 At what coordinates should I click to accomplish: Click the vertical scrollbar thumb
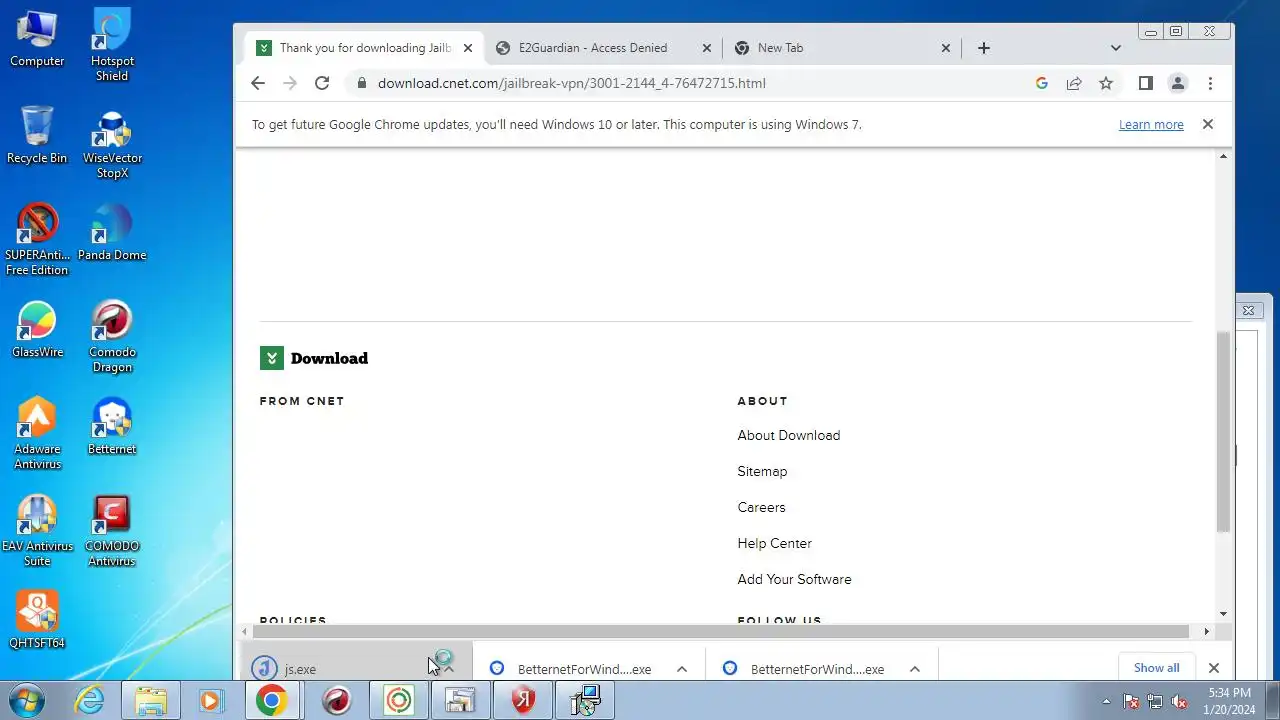point(1223,432)
